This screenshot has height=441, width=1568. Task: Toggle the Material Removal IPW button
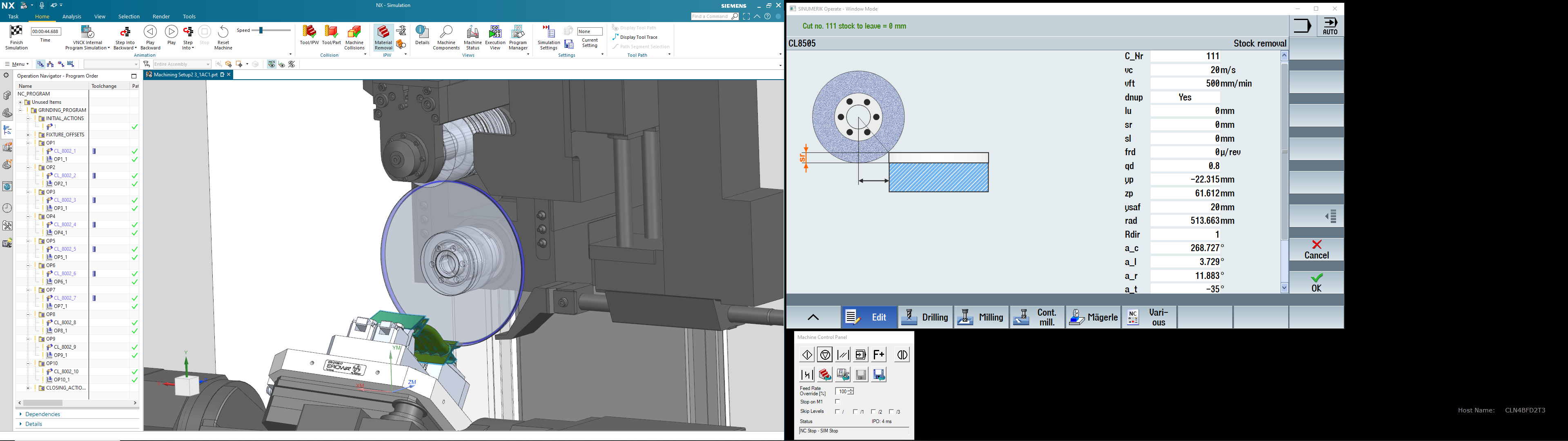point(383,37)
